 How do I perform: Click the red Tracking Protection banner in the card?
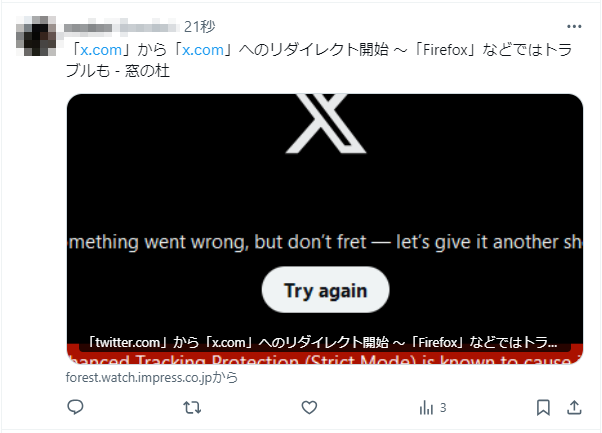[x=325, y=356]
